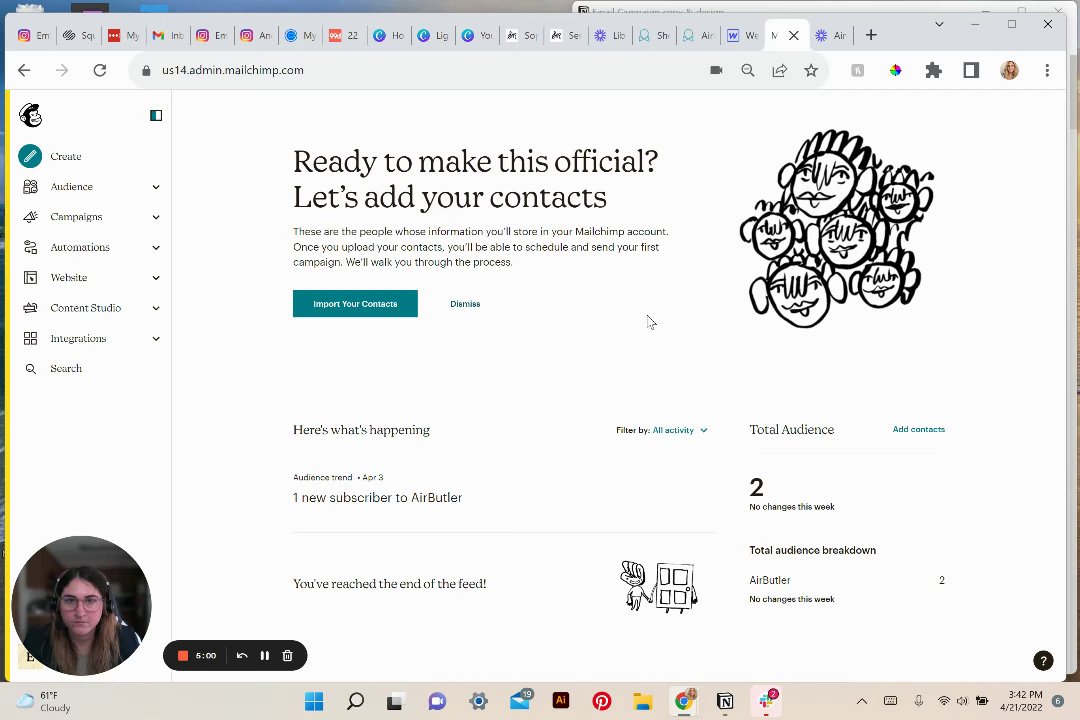Viewport: 1080px width, 720px height.
Task: Click the Campaigns megaphone icon
Action: pos(30,217)
